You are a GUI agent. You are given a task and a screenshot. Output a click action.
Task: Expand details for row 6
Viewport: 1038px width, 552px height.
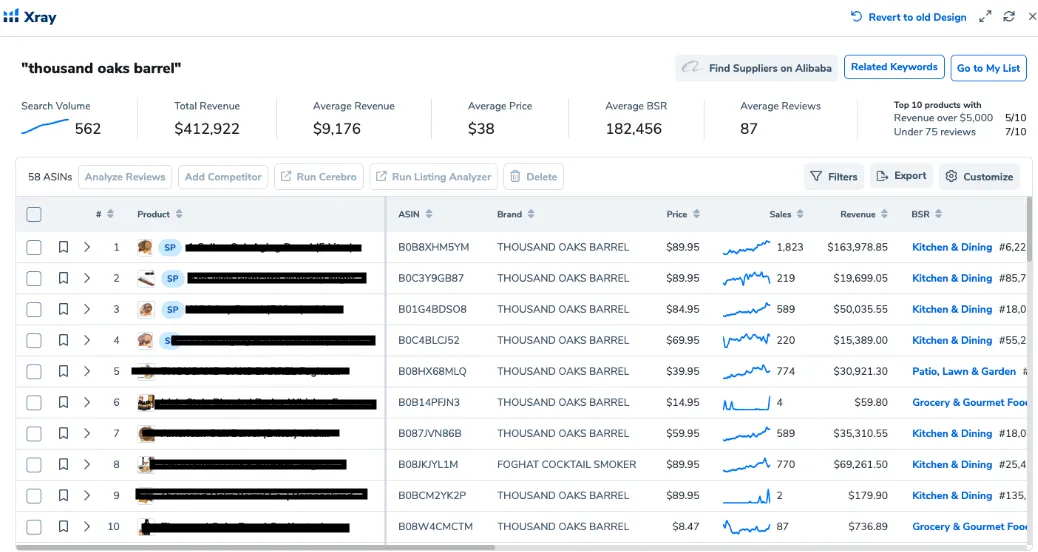click(87, 402)
